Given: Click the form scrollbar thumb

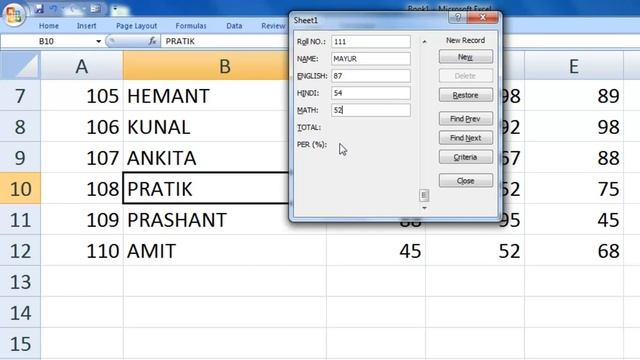Looking at the screenshot, I should 424,196.
